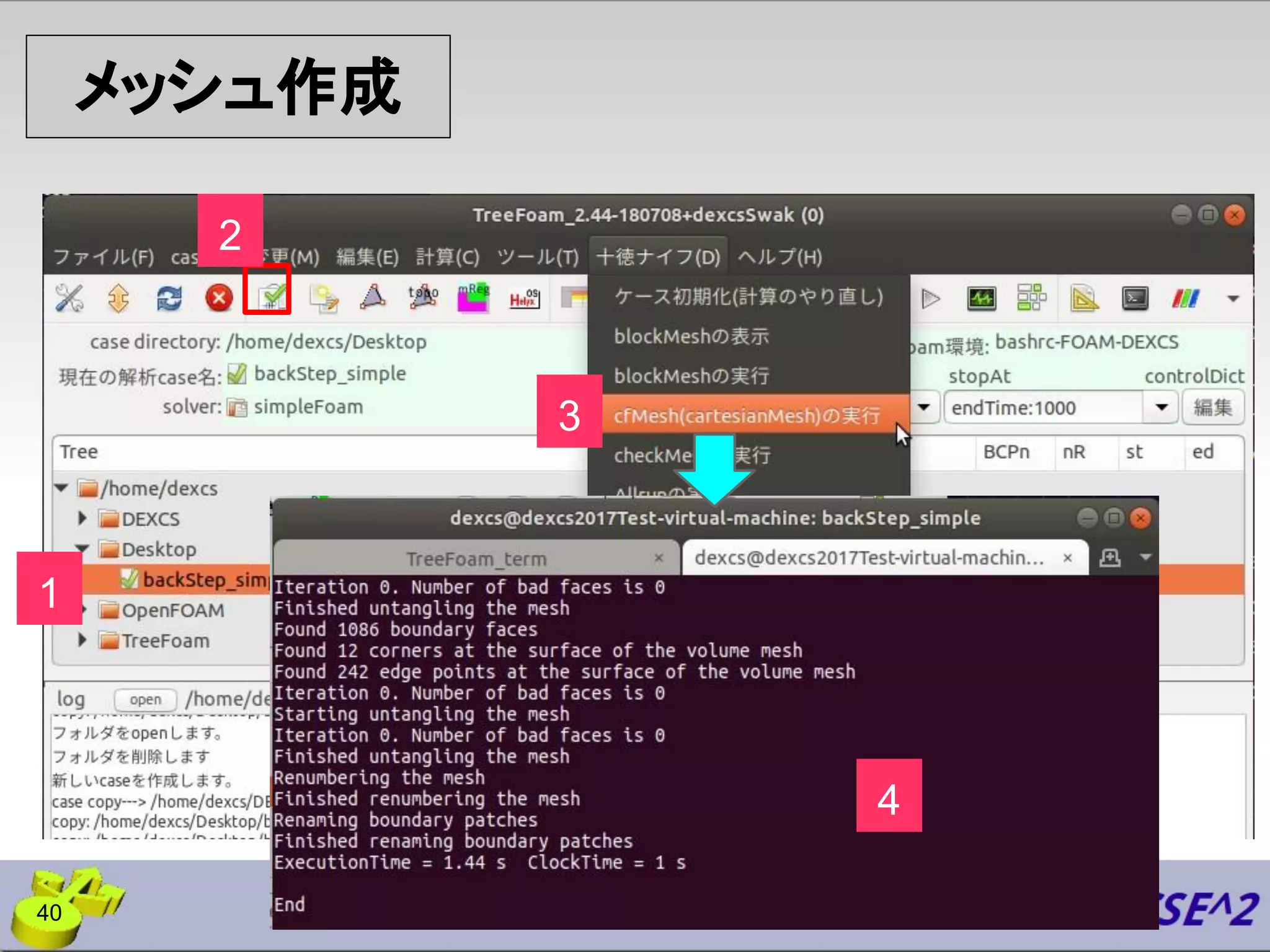Open the endTime:1000 stopAt dropdown

(x=1161, y=407)
